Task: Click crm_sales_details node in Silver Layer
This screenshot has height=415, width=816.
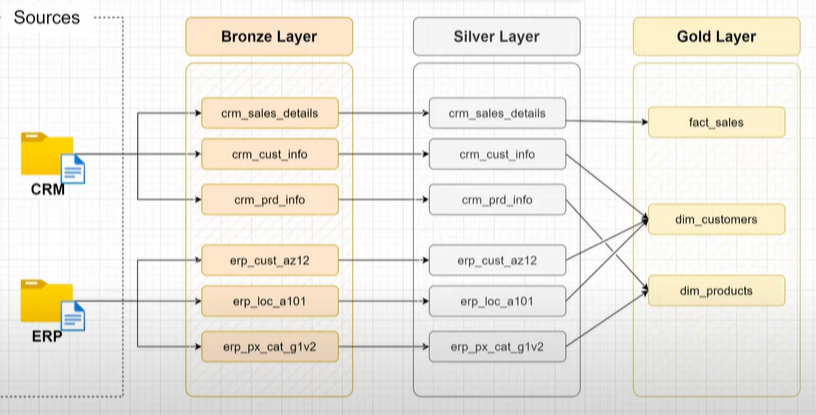Action: (x=497, y=113)
